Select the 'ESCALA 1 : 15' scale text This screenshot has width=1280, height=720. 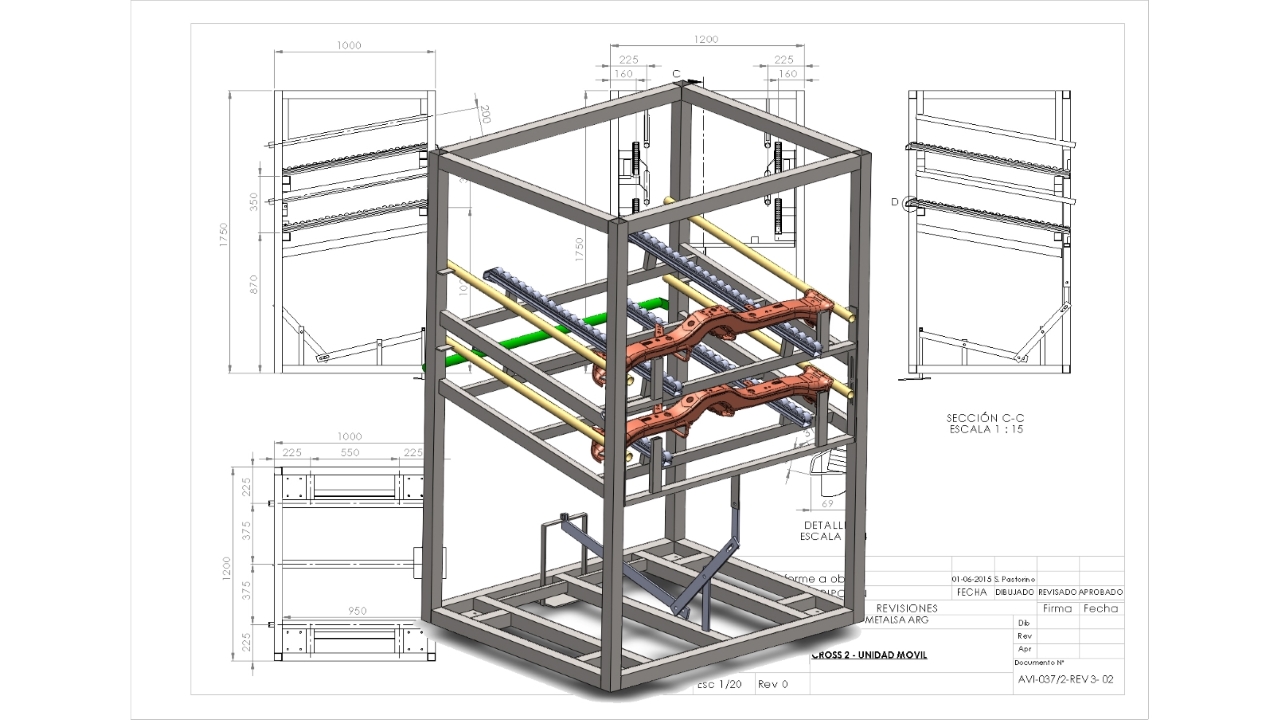[x=985, y=429]
